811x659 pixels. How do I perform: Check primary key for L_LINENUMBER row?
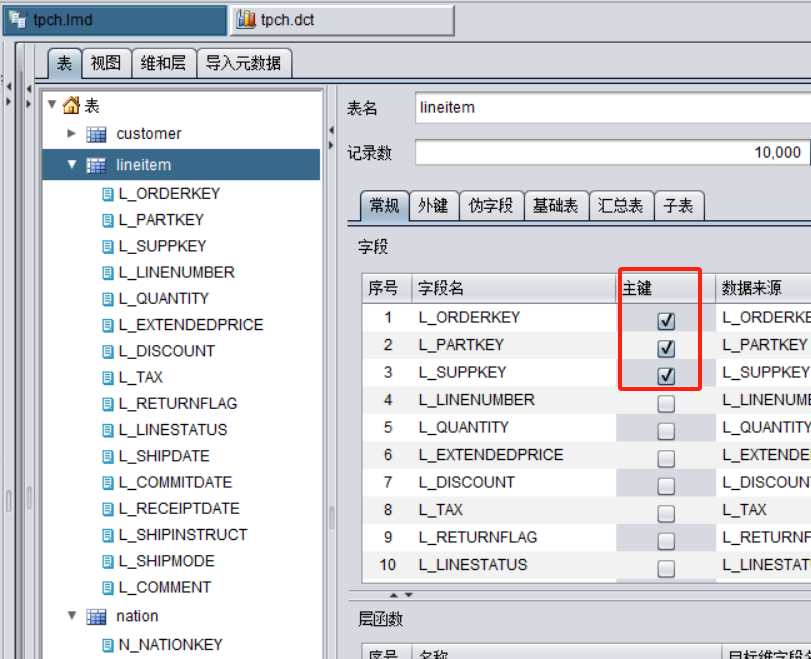pyautogui.click(x=666, y=403)
